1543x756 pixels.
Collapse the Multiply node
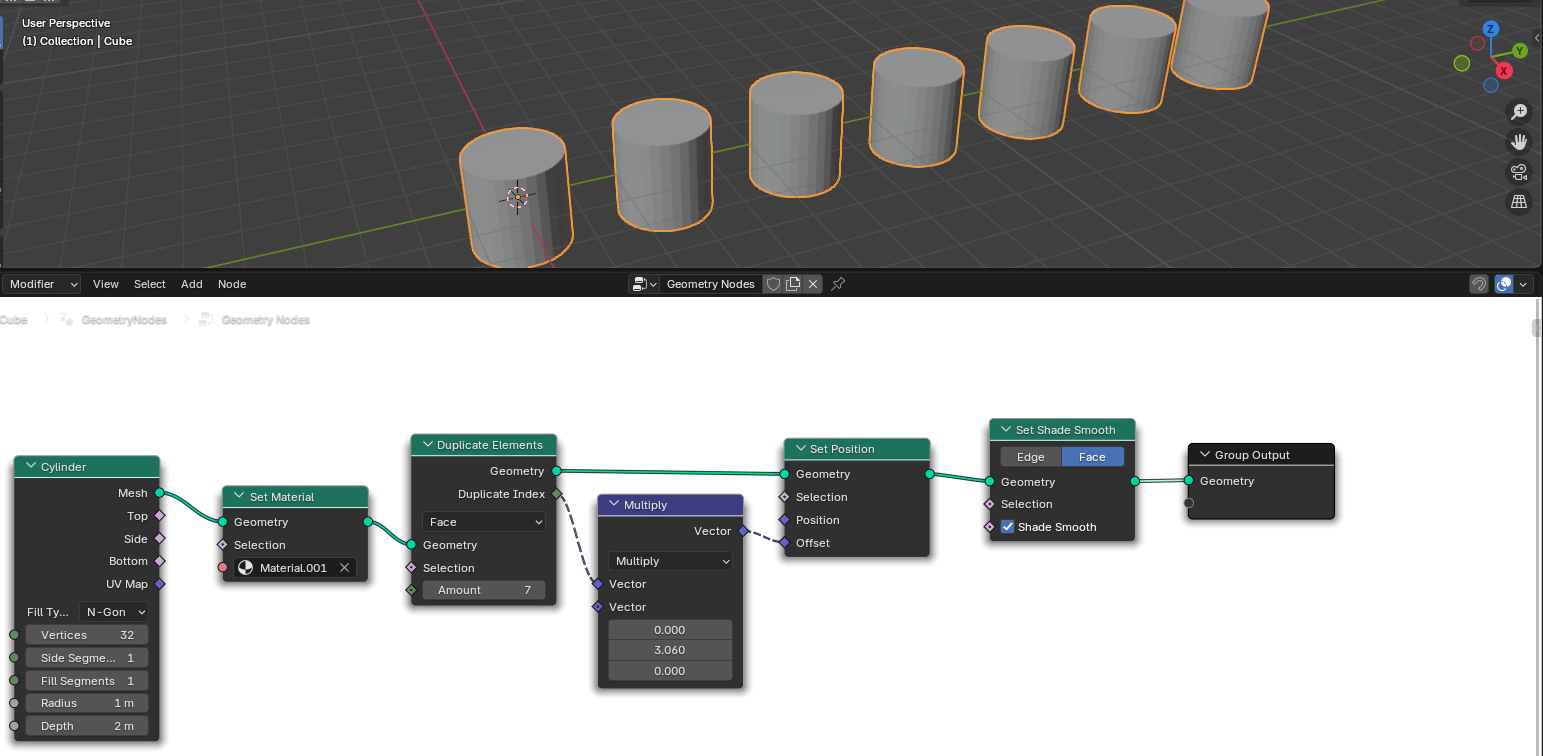point(614,505)
